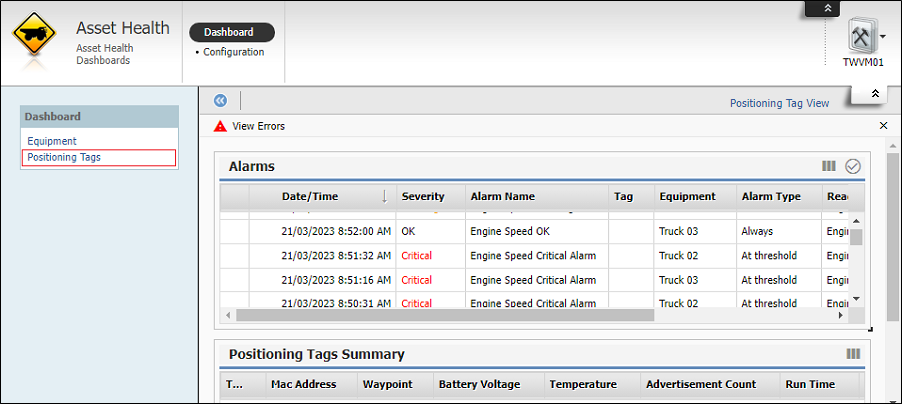Screen dimensions: 902x404
Task: Select the 8:51:16 AM alarm timestamp
Action: pyautogui.click(x=337, y=280)
